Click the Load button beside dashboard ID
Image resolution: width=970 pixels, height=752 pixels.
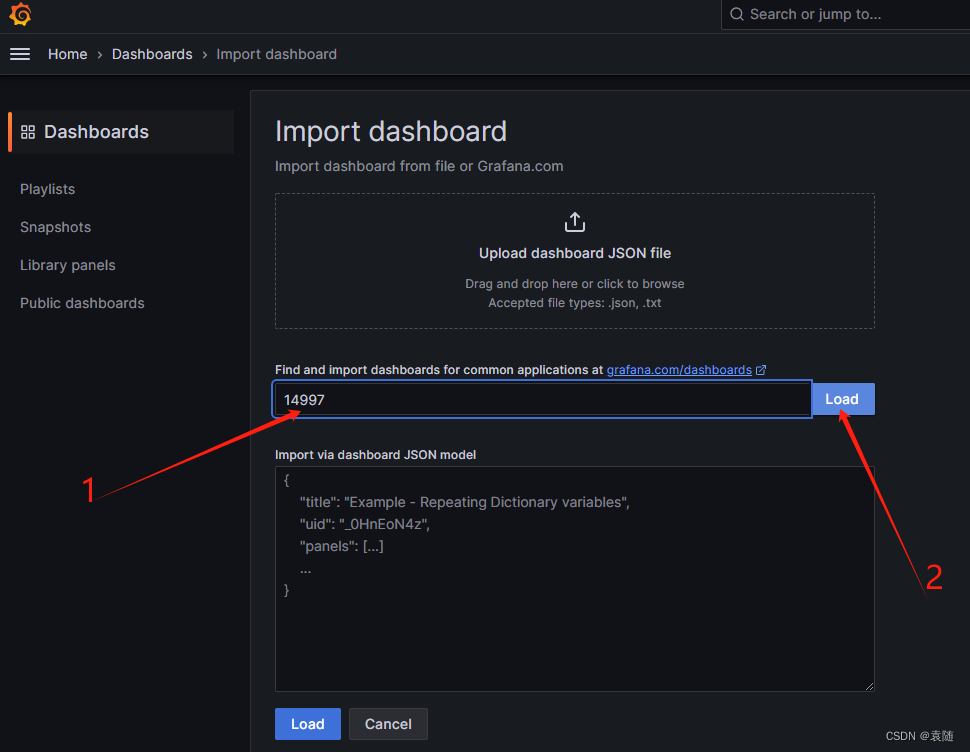point(842,398)
